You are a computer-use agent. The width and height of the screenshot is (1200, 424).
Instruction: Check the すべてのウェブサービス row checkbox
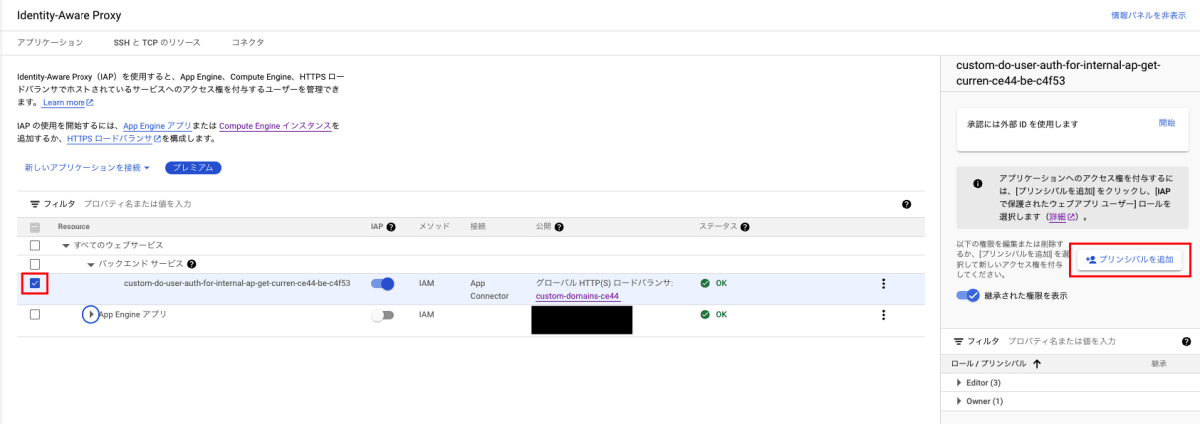[35, 245]
